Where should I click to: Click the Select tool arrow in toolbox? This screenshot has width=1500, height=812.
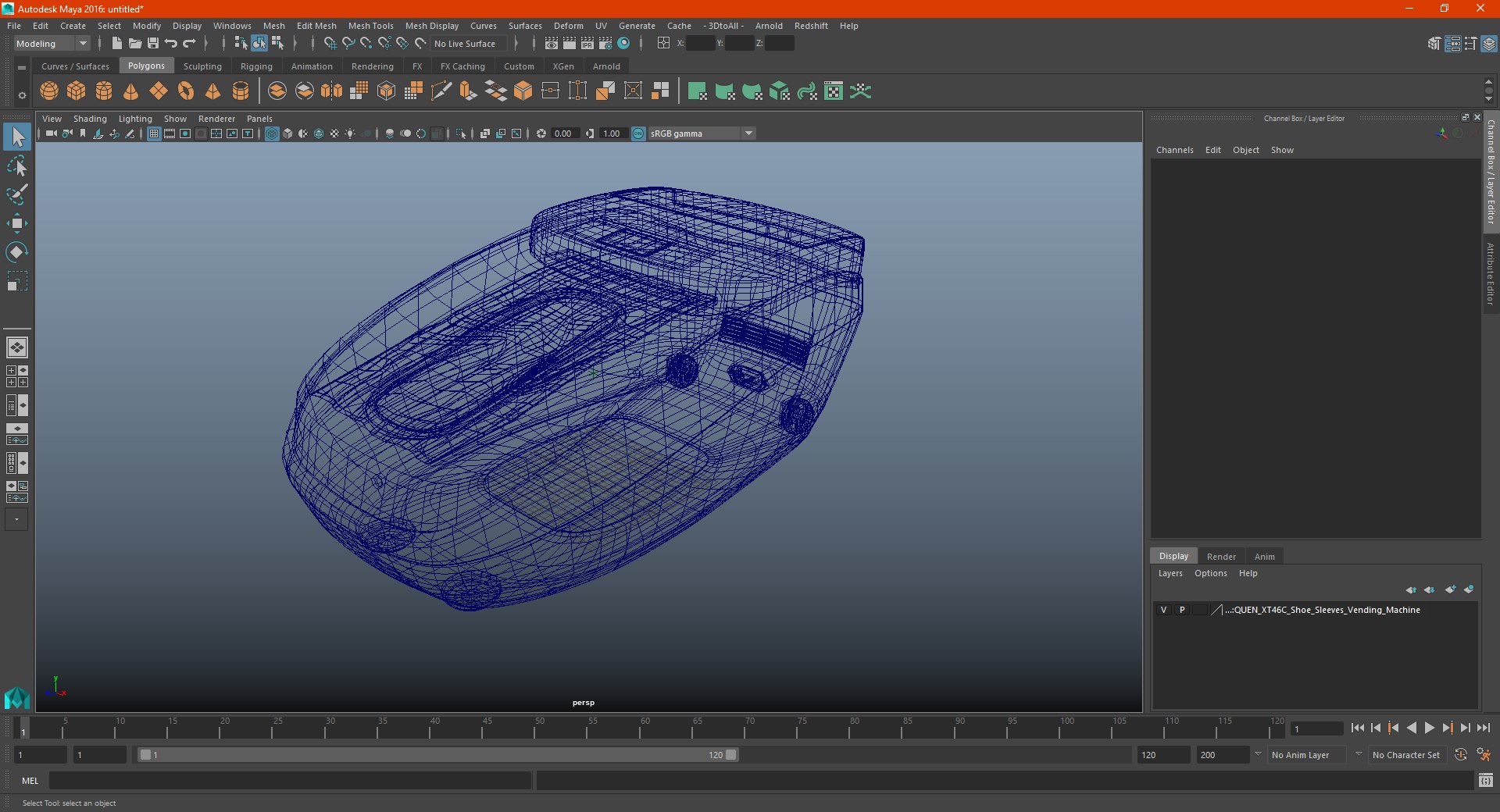click(x=17, y=137)
